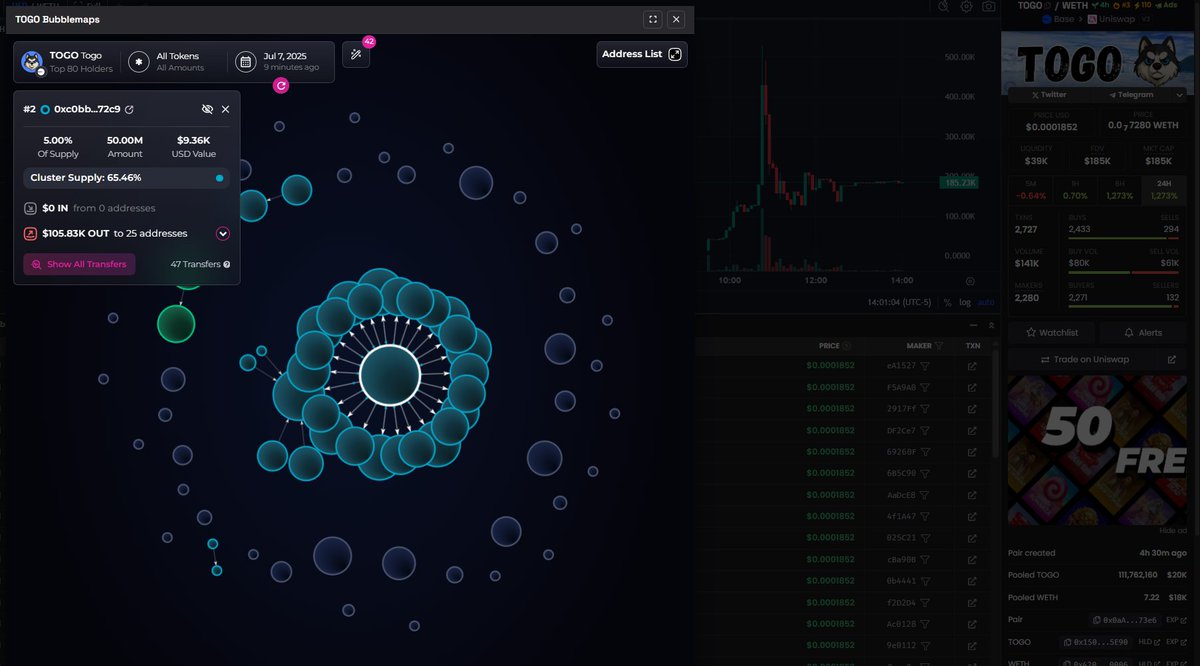Viewport: 1200px width, 666px height.
Task: Minimize the transactions panel with the dash icon
Action: [974, 325]
